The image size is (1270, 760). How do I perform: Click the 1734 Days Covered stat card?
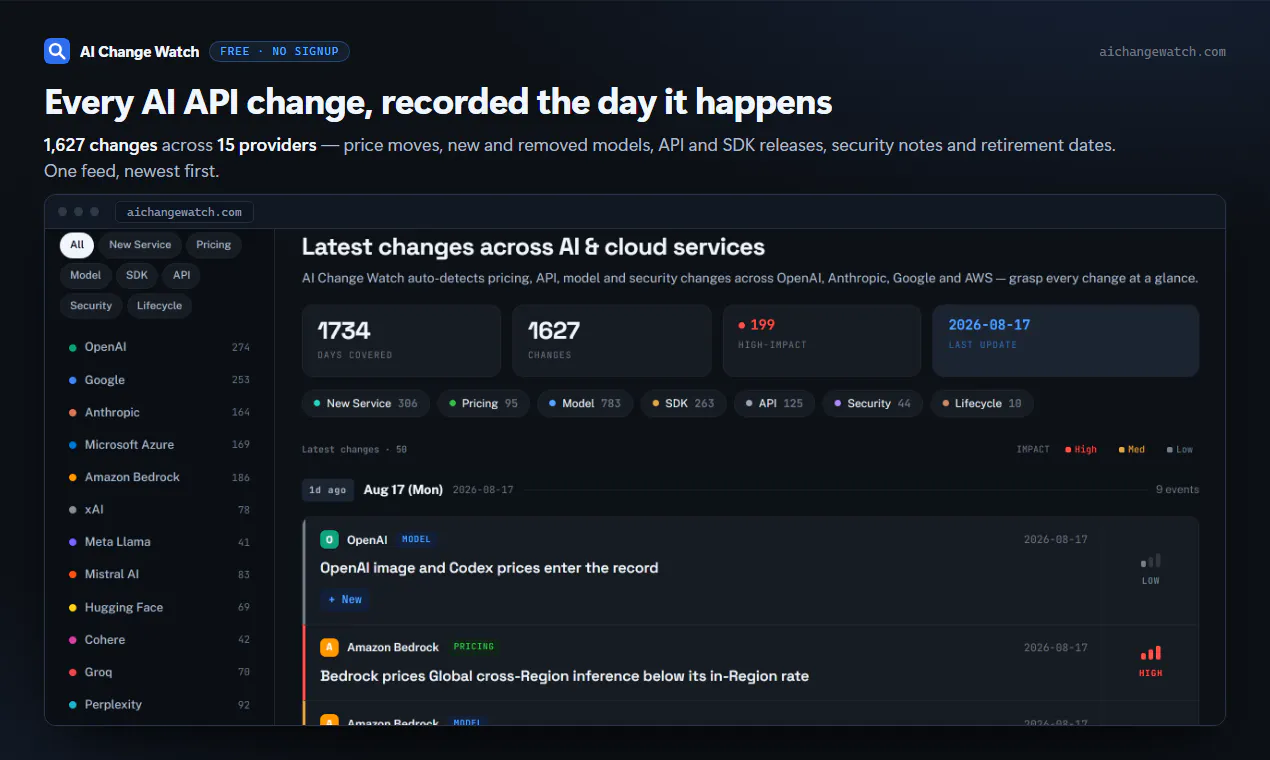pyautogui.click(x=401, y=341)
